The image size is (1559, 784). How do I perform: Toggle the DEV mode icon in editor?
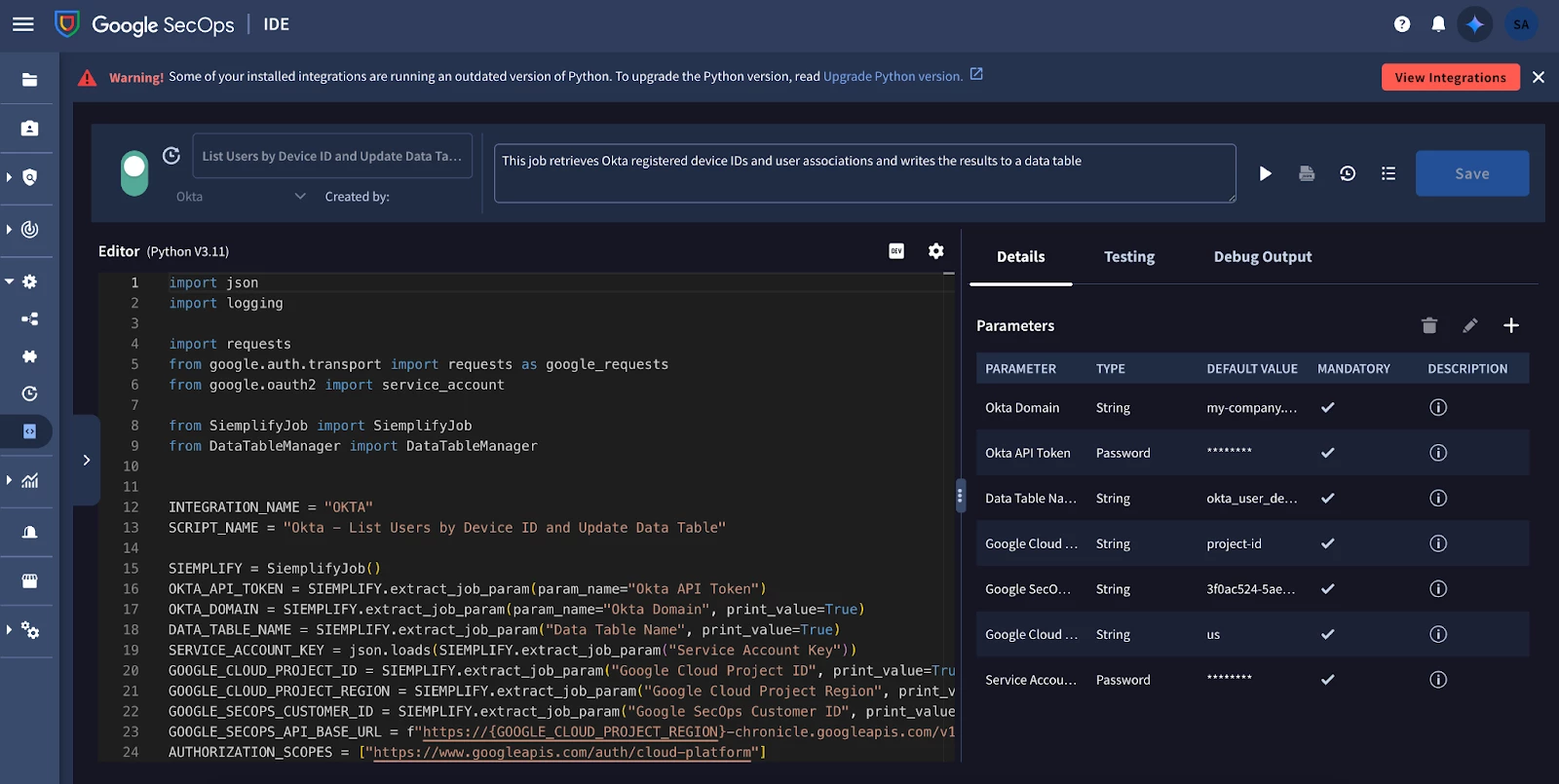point(896,251)
